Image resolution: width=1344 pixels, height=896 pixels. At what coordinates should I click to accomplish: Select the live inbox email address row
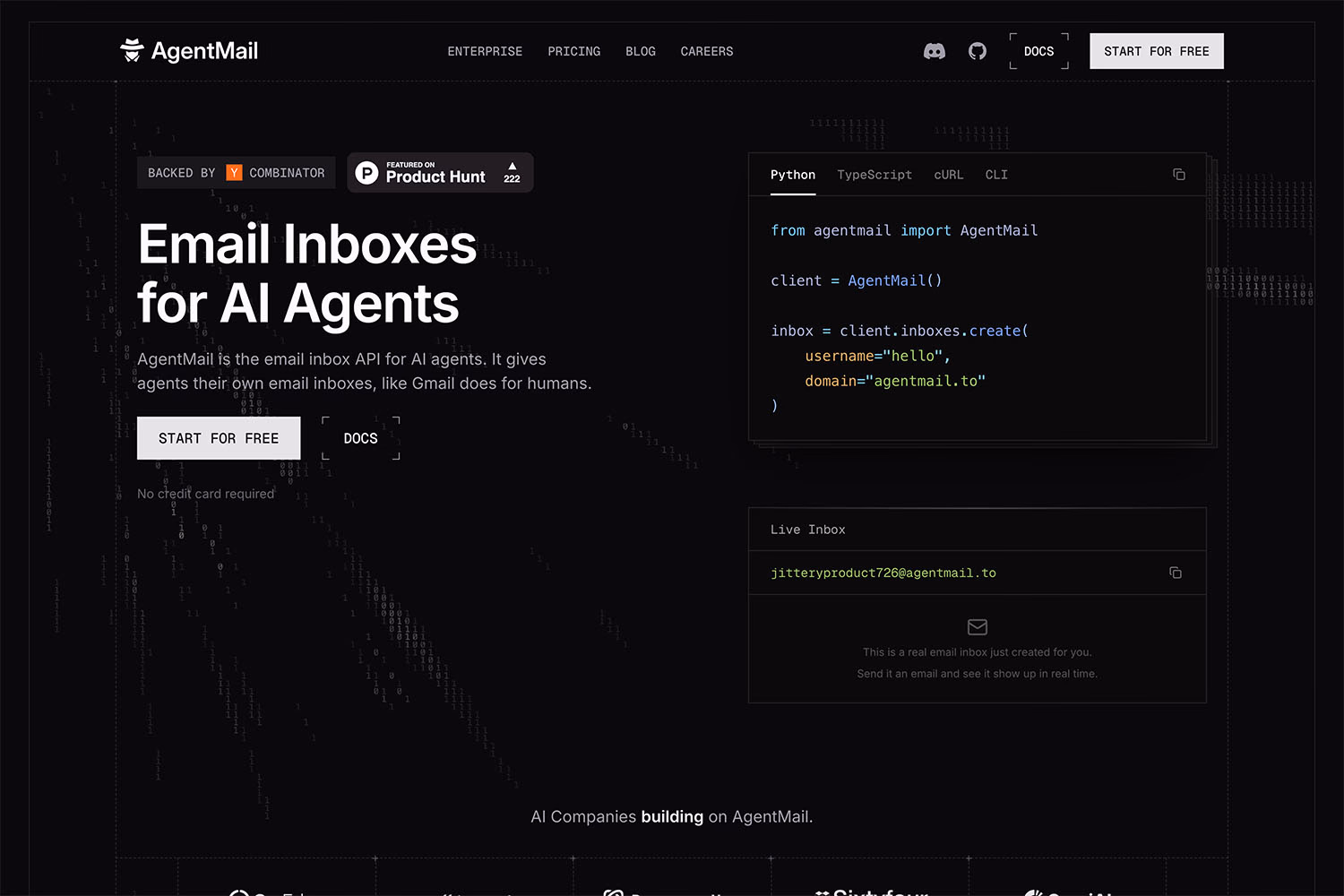tap(883, 573)
